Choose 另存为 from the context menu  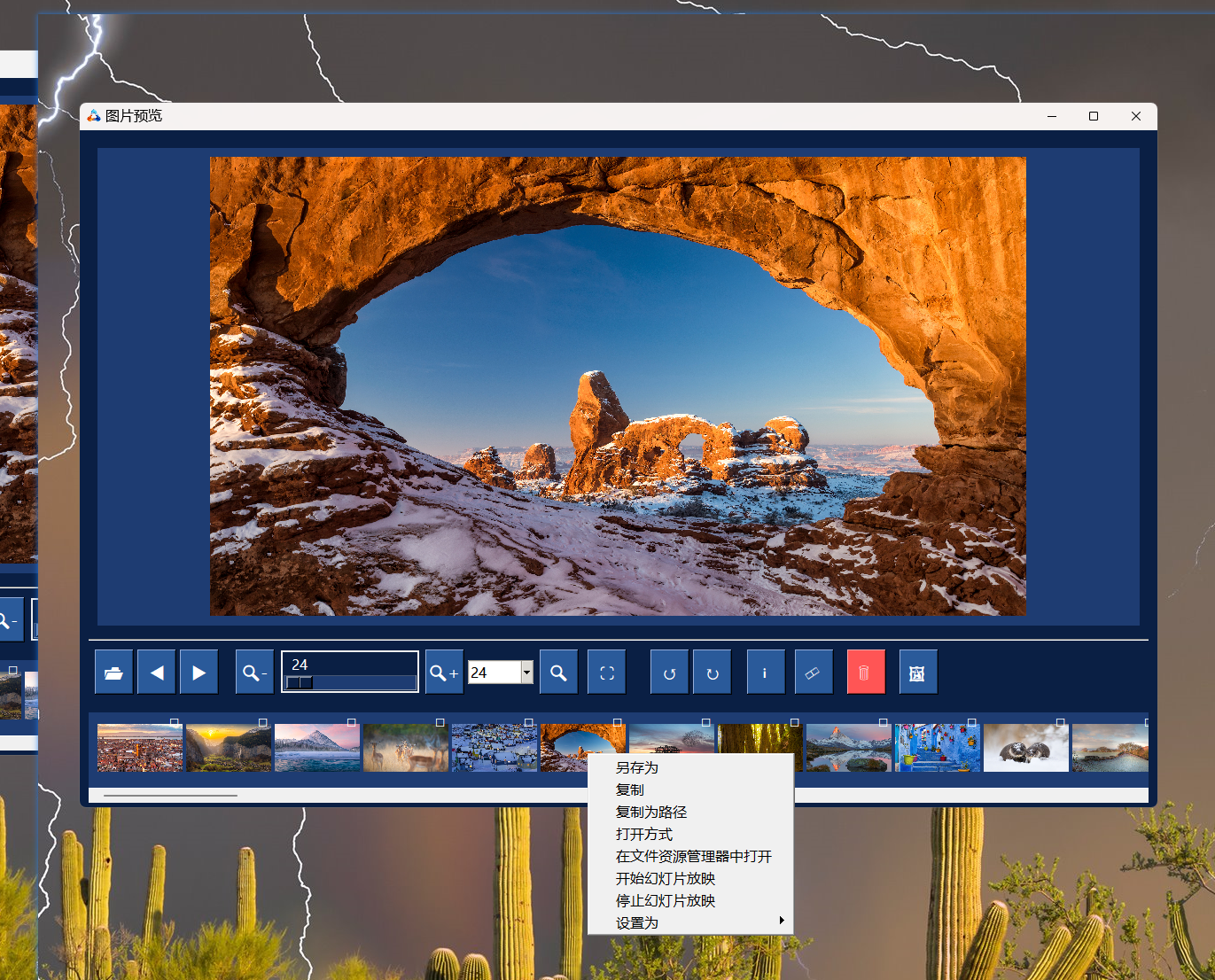pos(637,768)
